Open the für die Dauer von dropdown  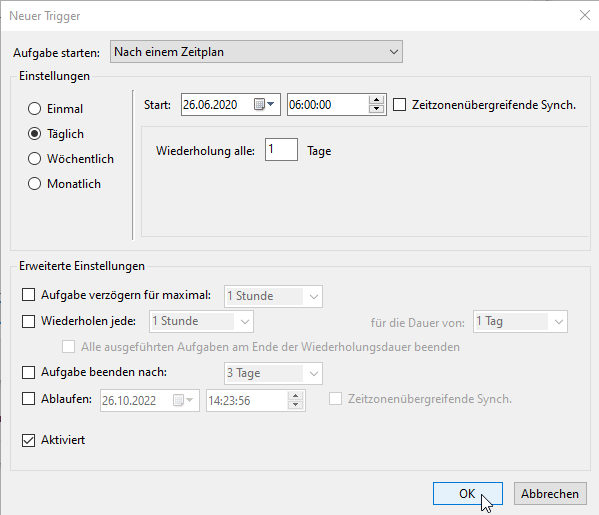(x=520, y=322)
